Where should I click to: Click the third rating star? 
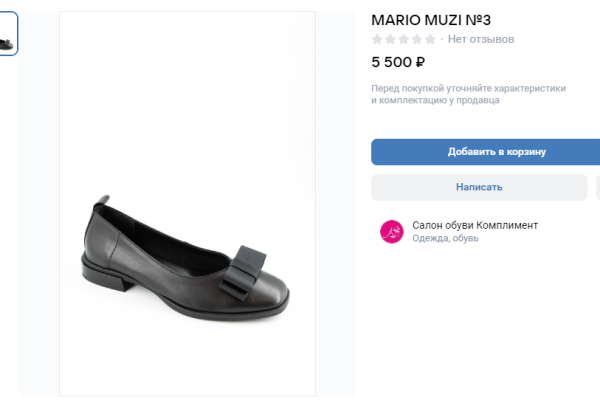pyautogui.click(x=403, y=39)
